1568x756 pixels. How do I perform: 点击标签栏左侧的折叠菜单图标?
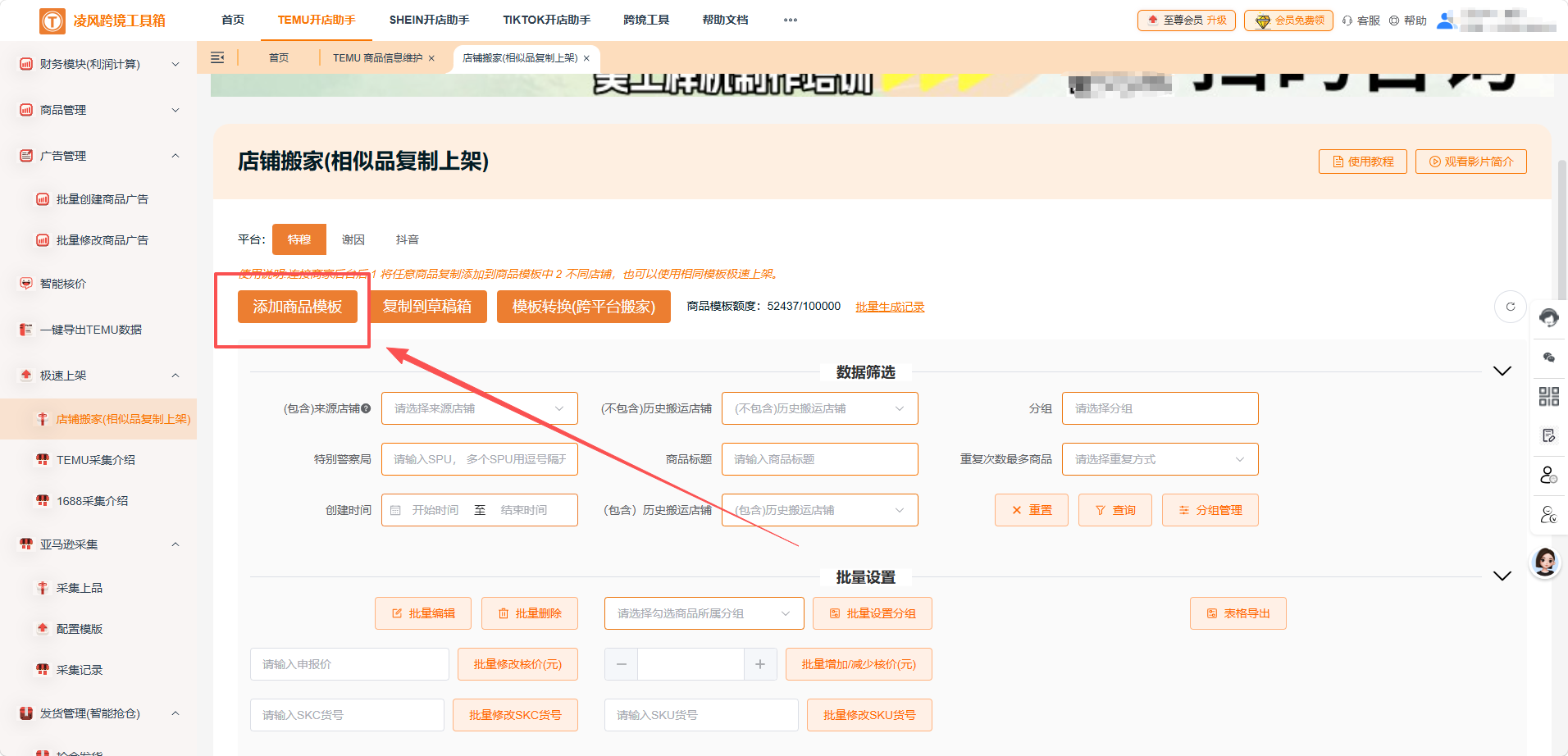(x=217, y=57)
